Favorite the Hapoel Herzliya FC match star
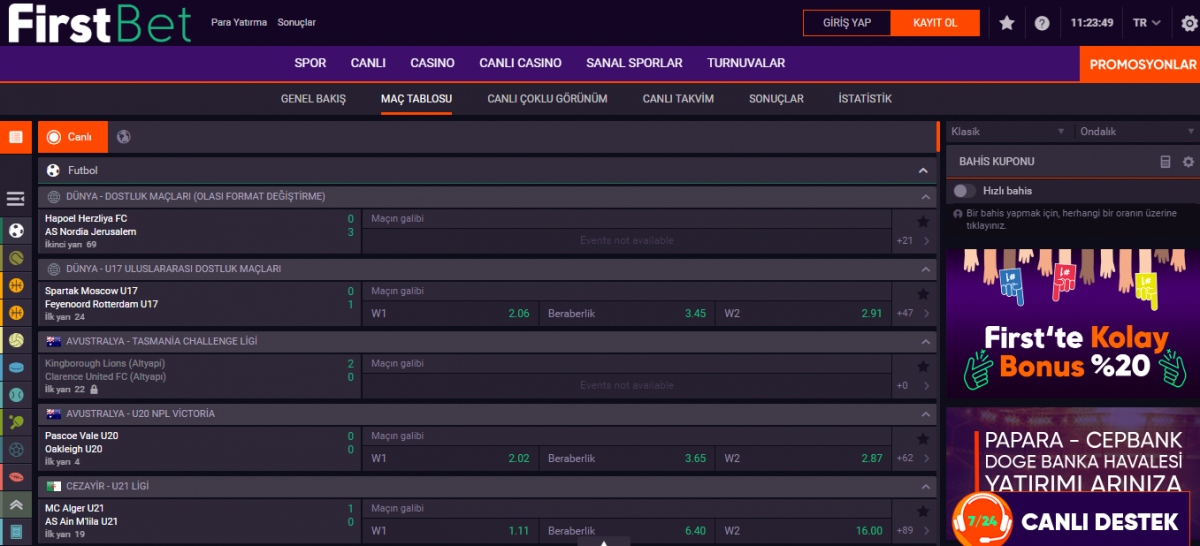 tap(922, 221)
